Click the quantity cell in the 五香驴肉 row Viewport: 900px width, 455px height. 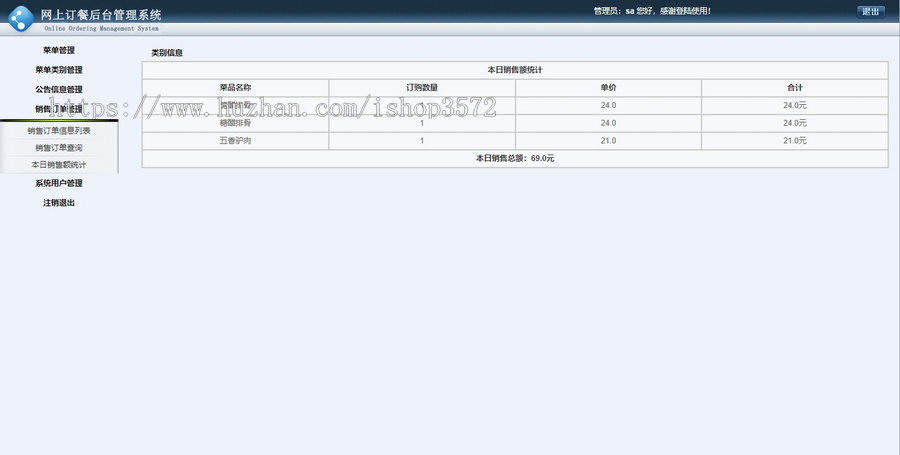tap(422, 141)
